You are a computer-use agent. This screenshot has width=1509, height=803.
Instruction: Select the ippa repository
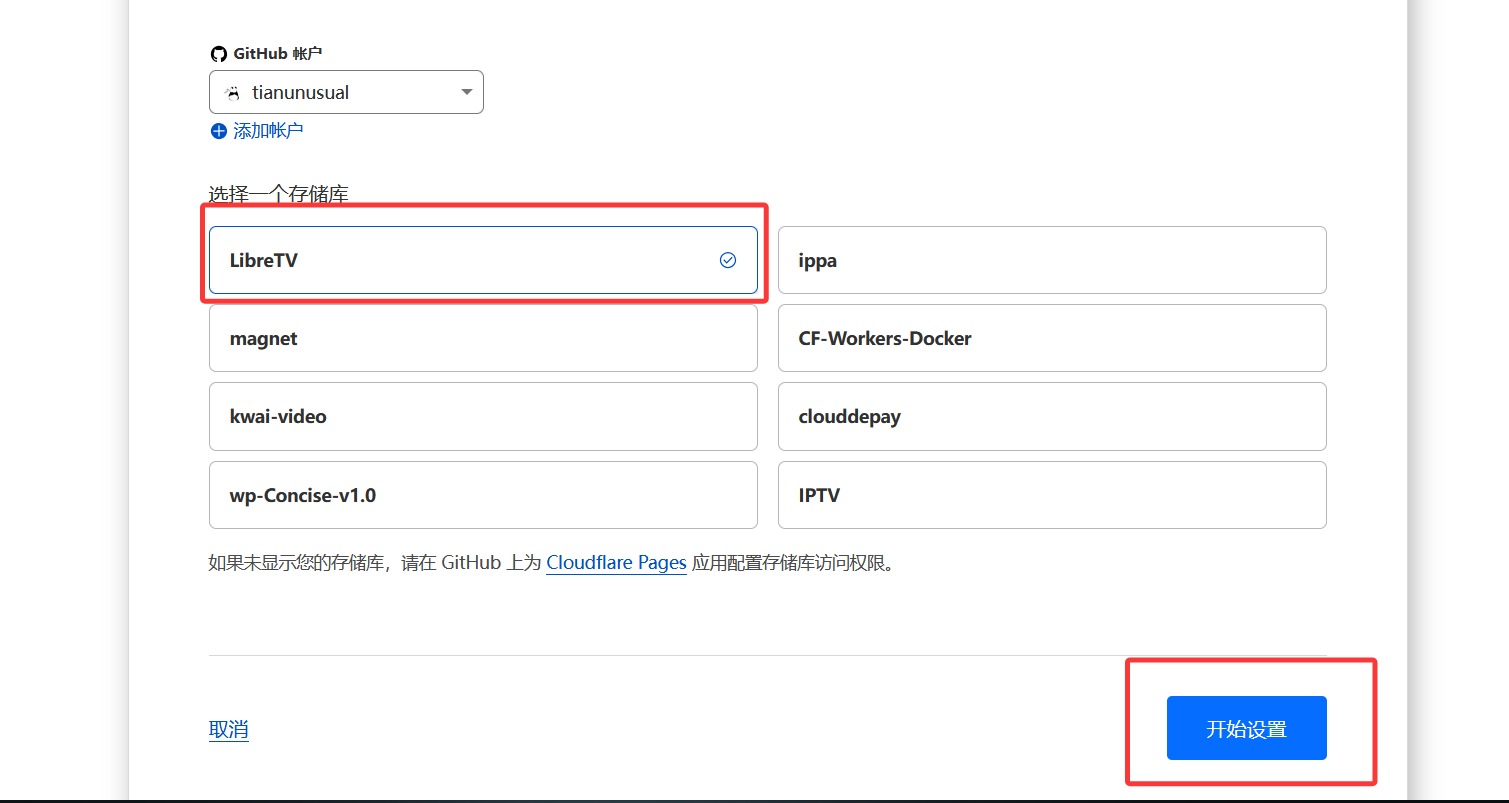pyautogui.click(x=1052, y=260)
